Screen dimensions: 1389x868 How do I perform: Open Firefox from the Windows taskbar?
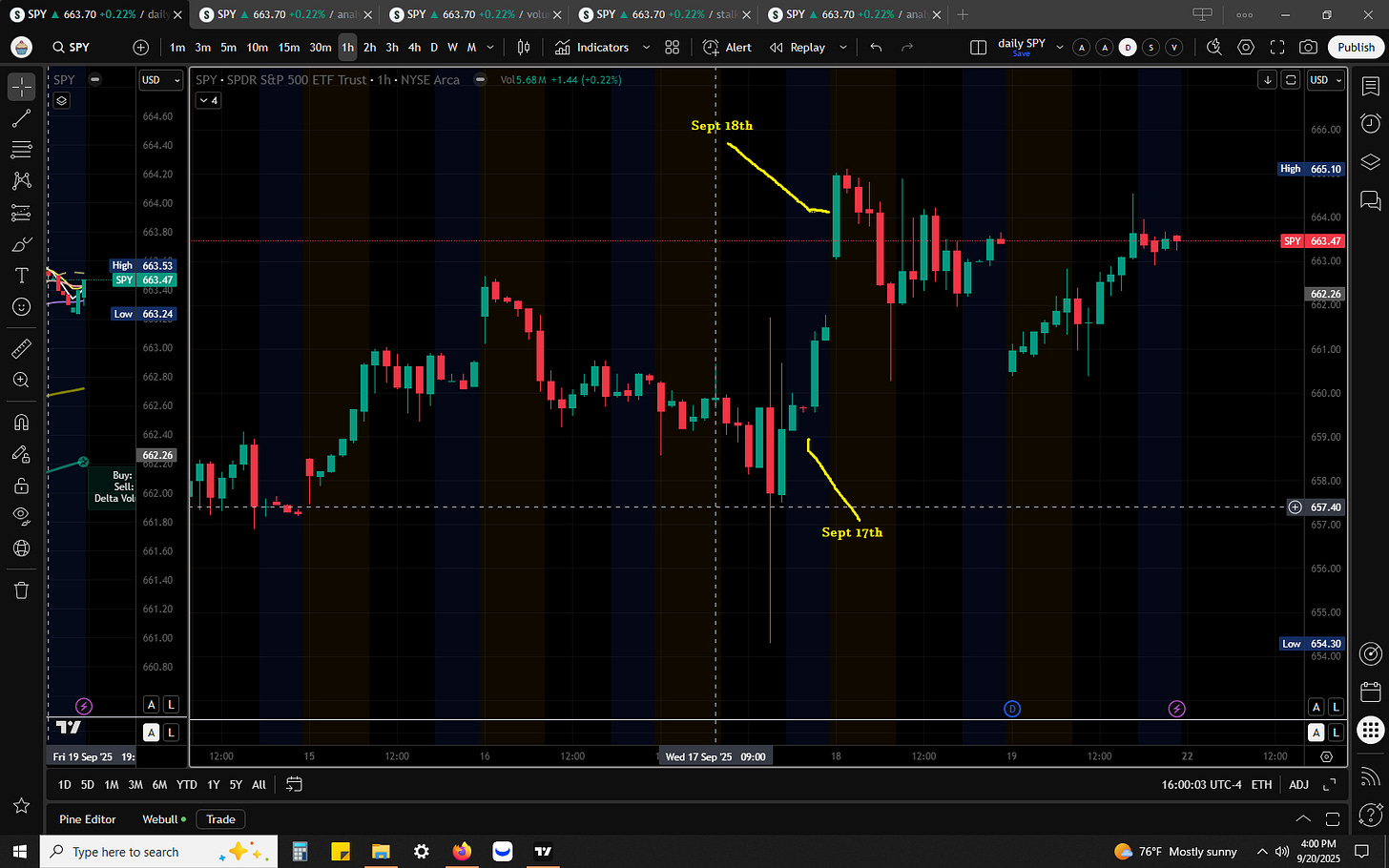click(462, 851)
